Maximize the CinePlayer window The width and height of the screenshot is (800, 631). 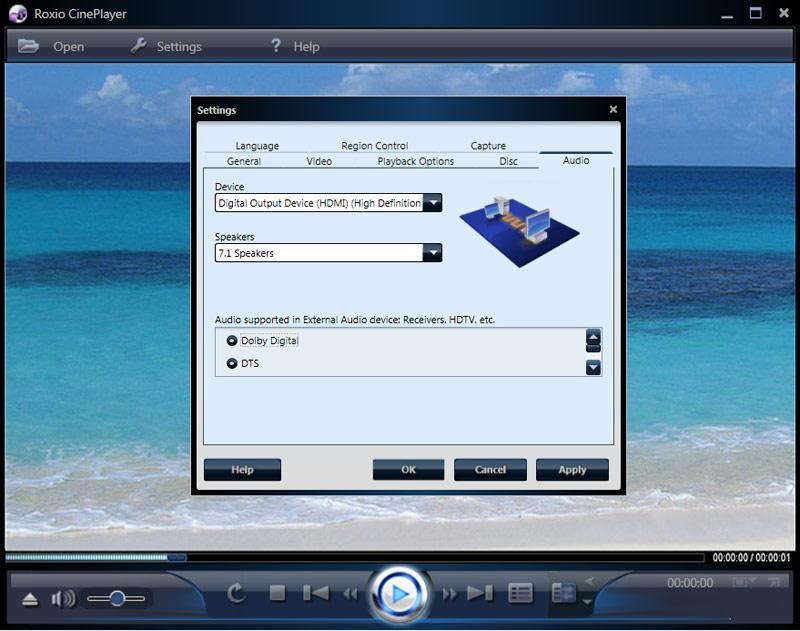(x=756, y=13)
